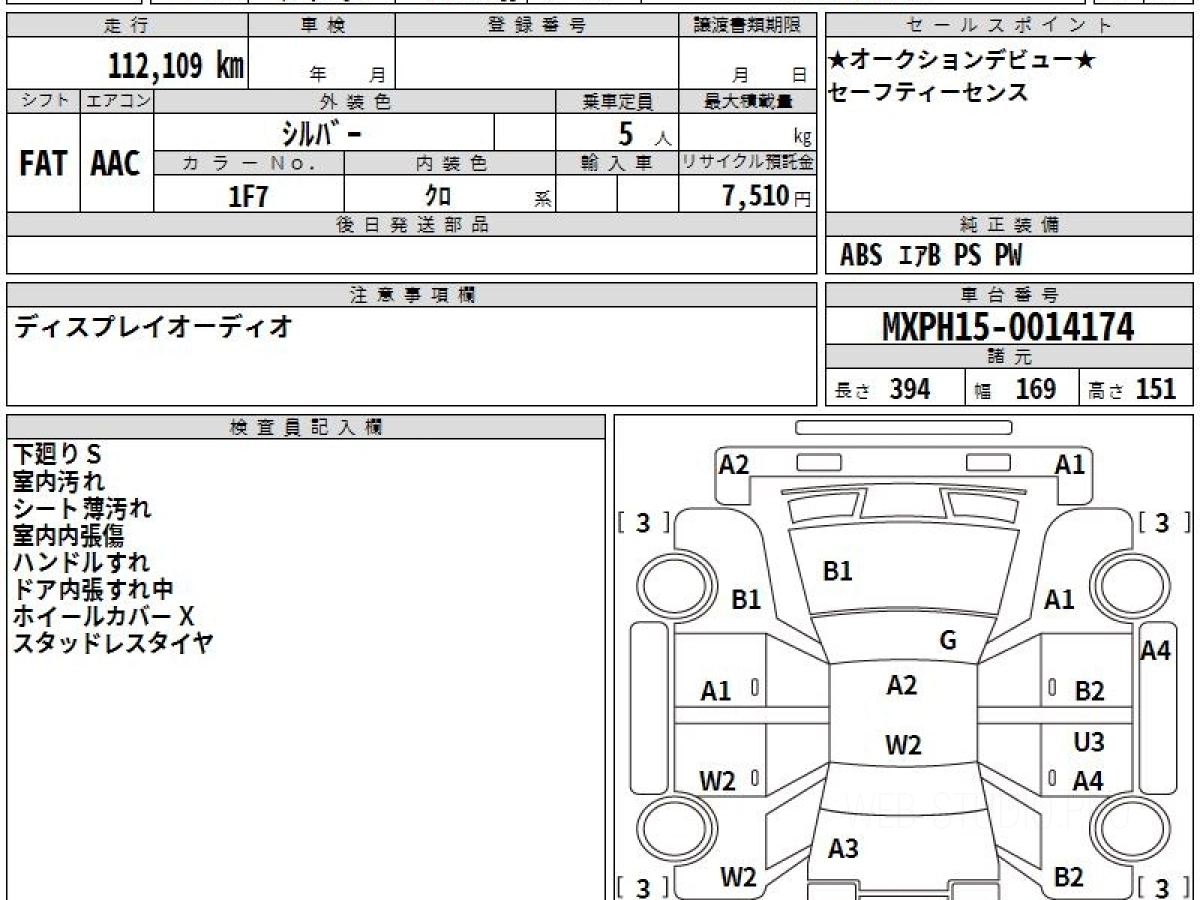Click the カラーNo. header
This screenshot has height=900, width=1200.
point(249,163)
